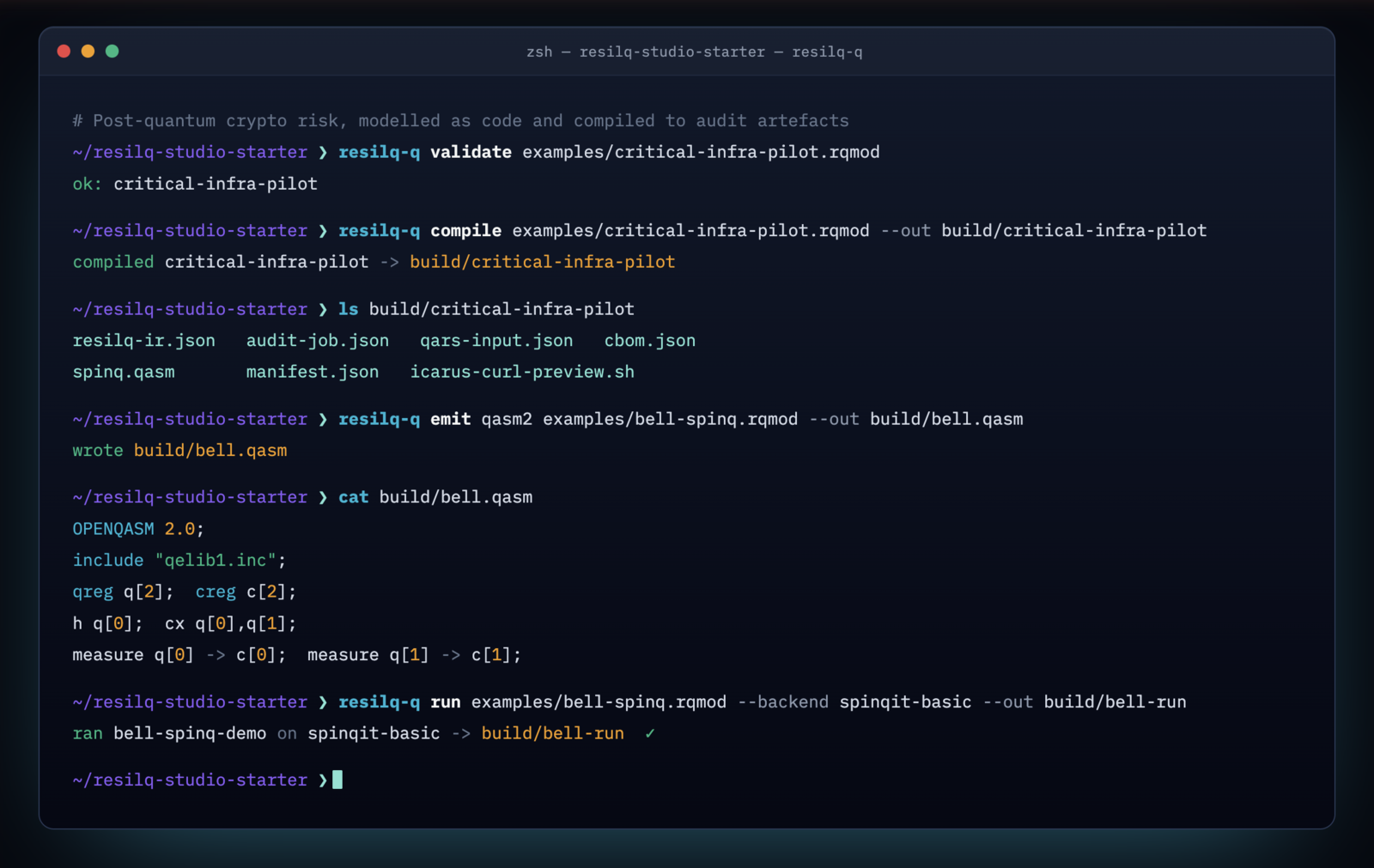Click 'bell-spinq-demo' in the run output
Image resolution: width=1374 pixels, height=868 pixels.
tap(190, 734)
